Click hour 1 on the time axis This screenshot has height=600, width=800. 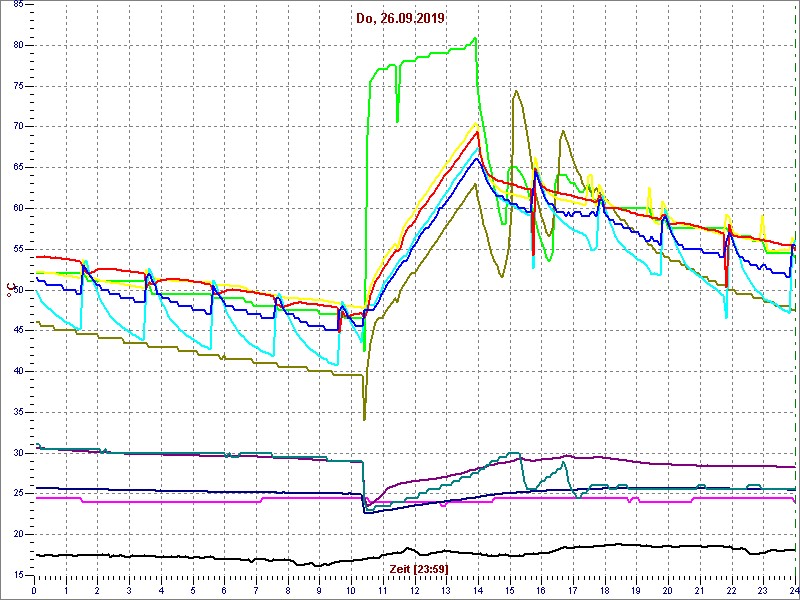pos(66,590)
